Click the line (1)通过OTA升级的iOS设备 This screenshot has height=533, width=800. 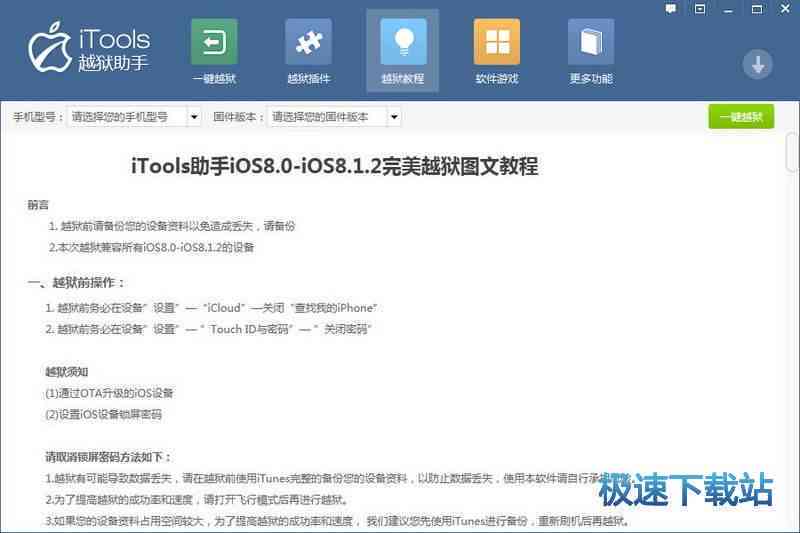click(109, 393)
